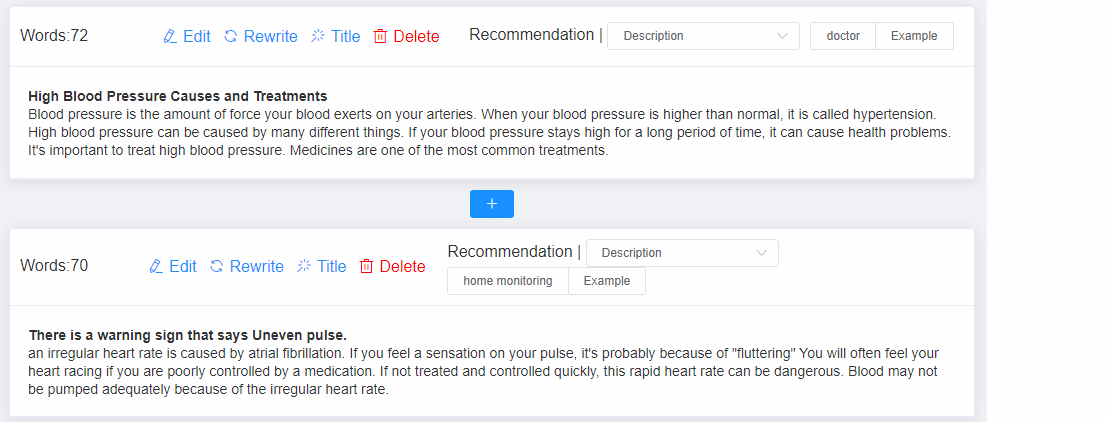Select 'Example' option next to doctor
Screen dimensions: 1106x422
tap(914, 36)
